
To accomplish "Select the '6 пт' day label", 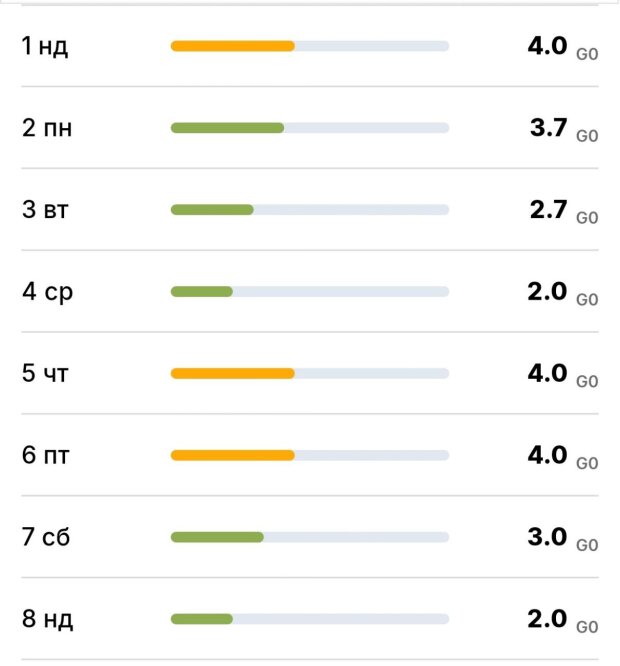I will pyautogui.click(x=46, y=457).
